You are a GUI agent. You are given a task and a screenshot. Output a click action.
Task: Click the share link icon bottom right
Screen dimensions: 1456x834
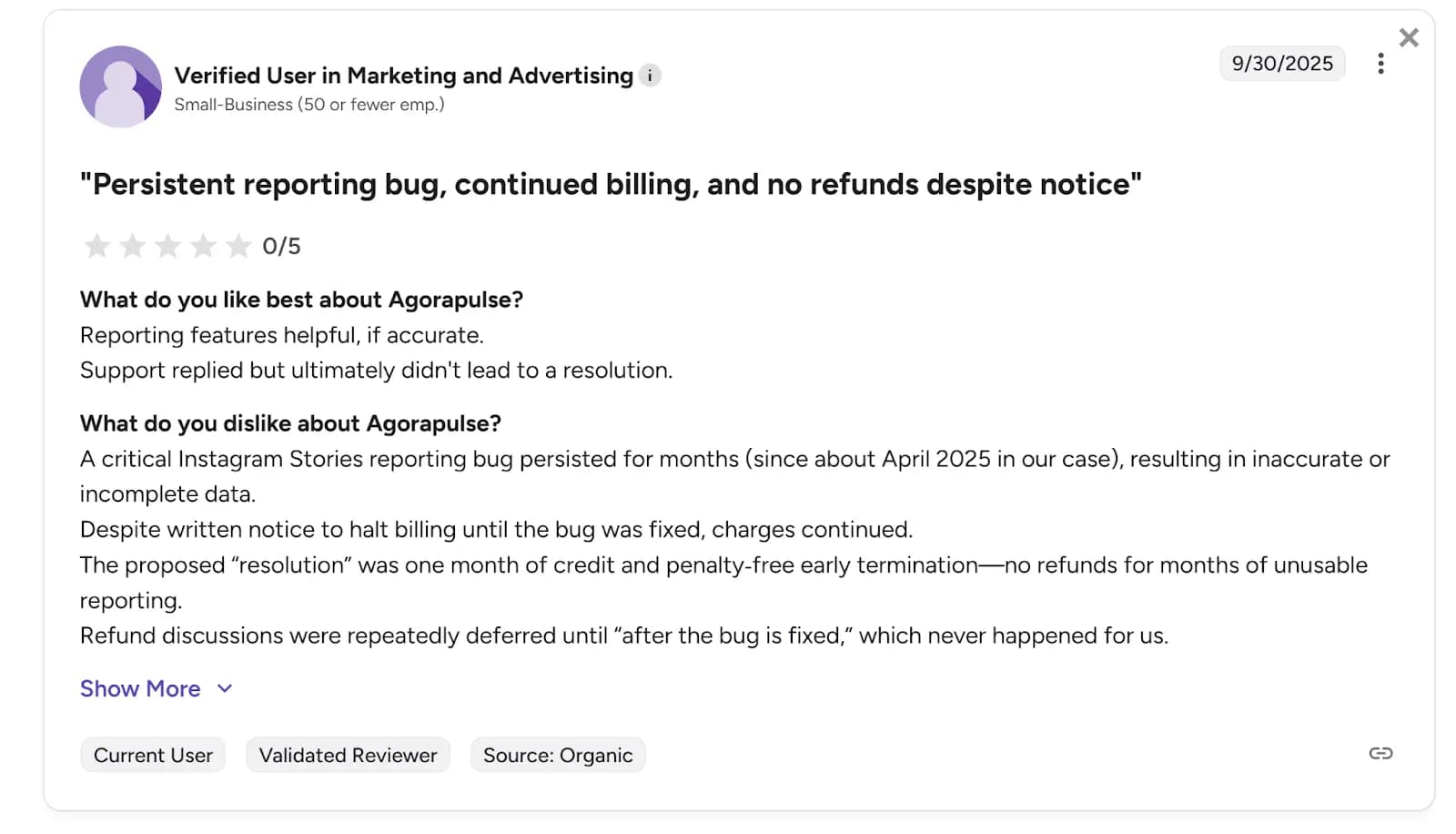pyautogui.click(x=1380, y=753)
